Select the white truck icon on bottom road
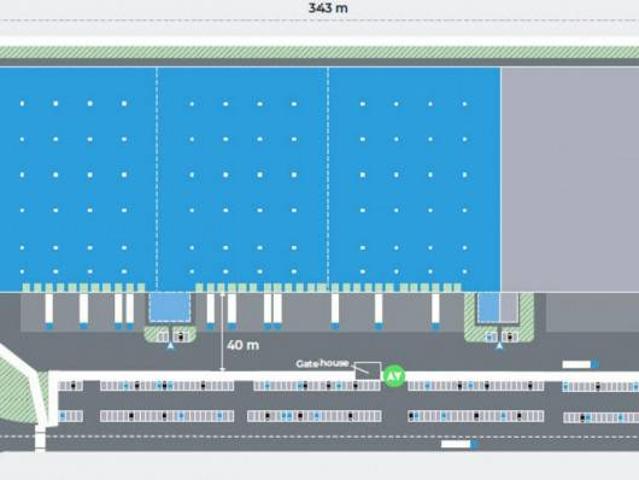The width and height of the screenshot is (639, 480). click(x=458, y=444)
